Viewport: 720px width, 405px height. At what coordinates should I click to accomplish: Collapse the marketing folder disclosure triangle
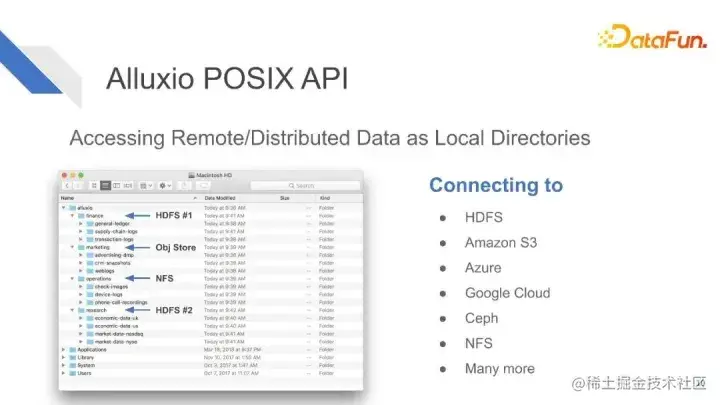72,247
